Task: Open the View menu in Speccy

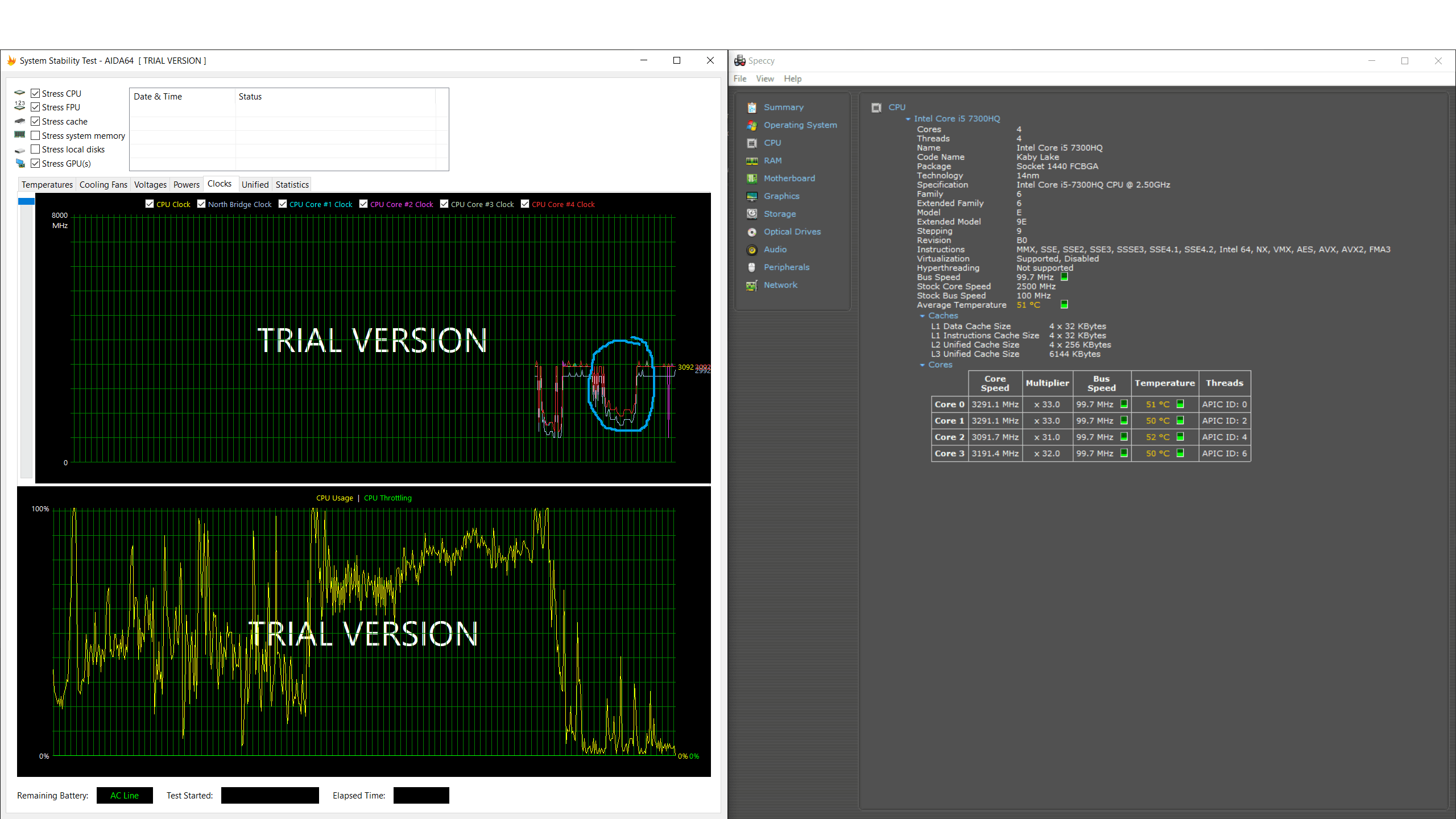Action: point(764,78)
